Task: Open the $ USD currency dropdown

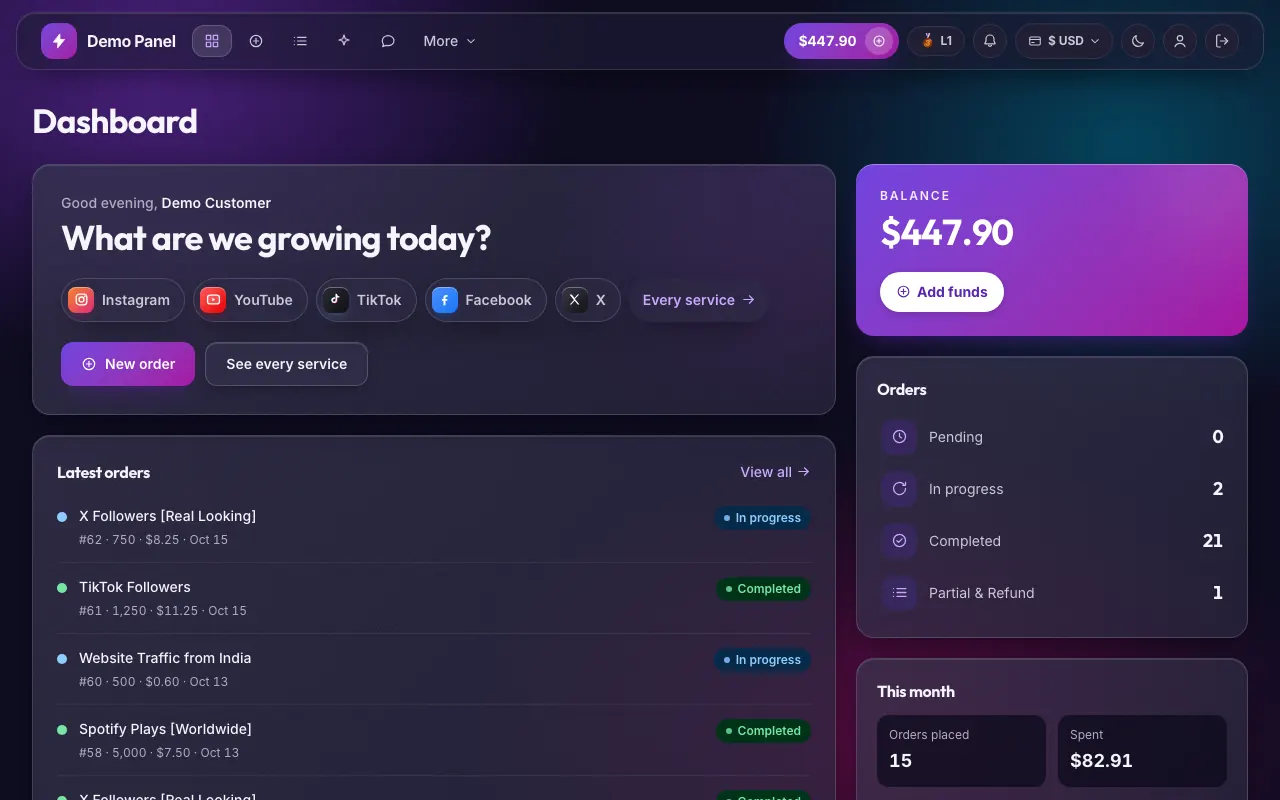Action: tap(1064, 41)
